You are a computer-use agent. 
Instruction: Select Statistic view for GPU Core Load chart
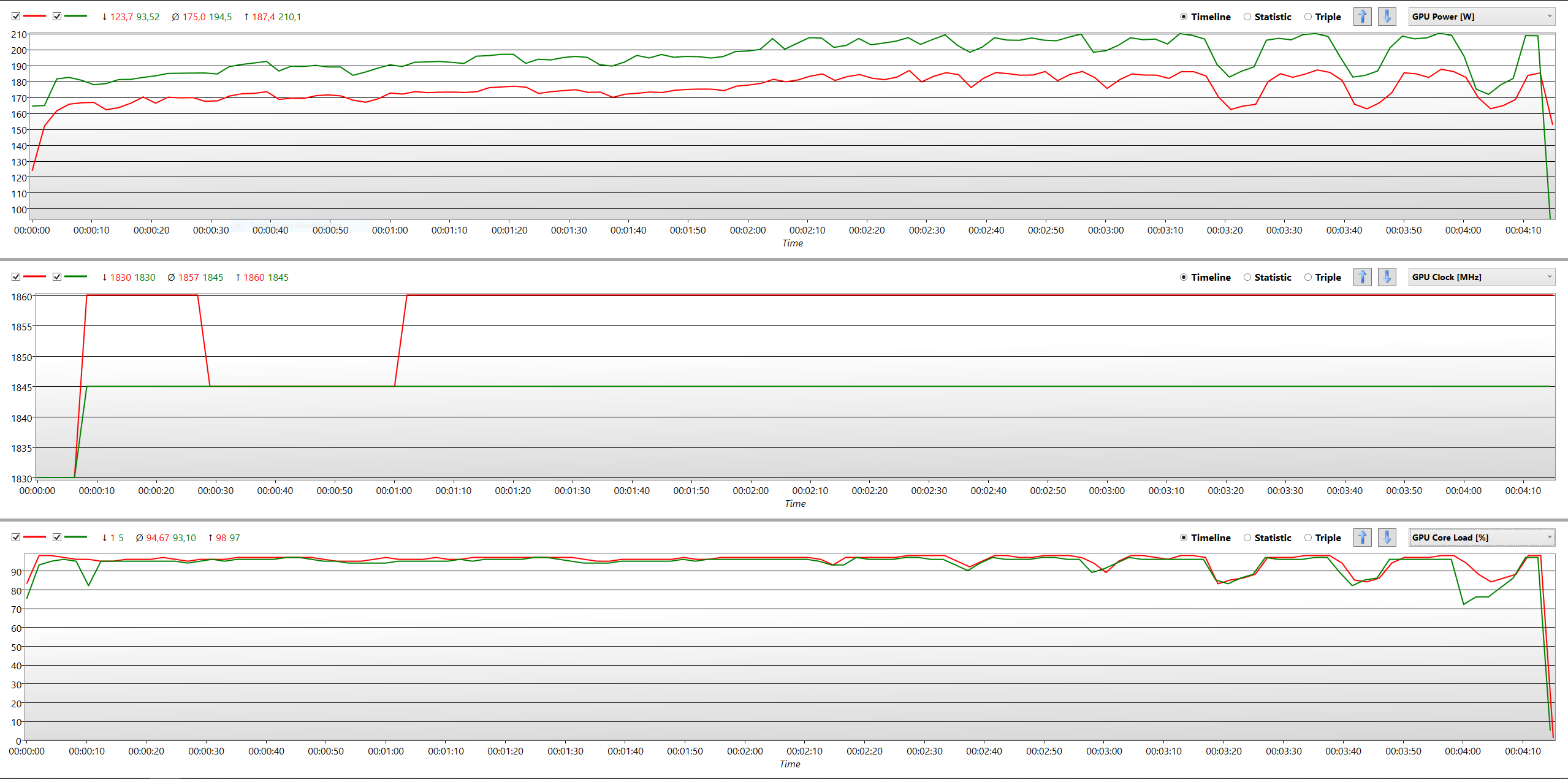(x=1247, y=538)
